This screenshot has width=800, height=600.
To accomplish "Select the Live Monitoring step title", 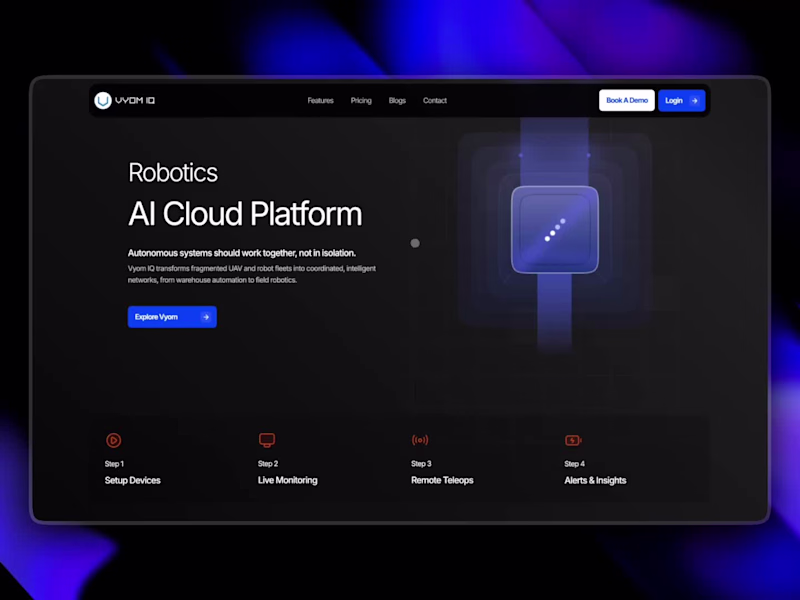I will tap(288, 480).
